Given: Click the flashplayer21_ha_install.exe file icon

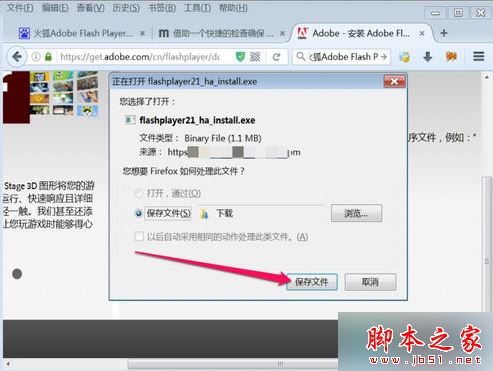Looking at the screenshot, I should (130, 120).
